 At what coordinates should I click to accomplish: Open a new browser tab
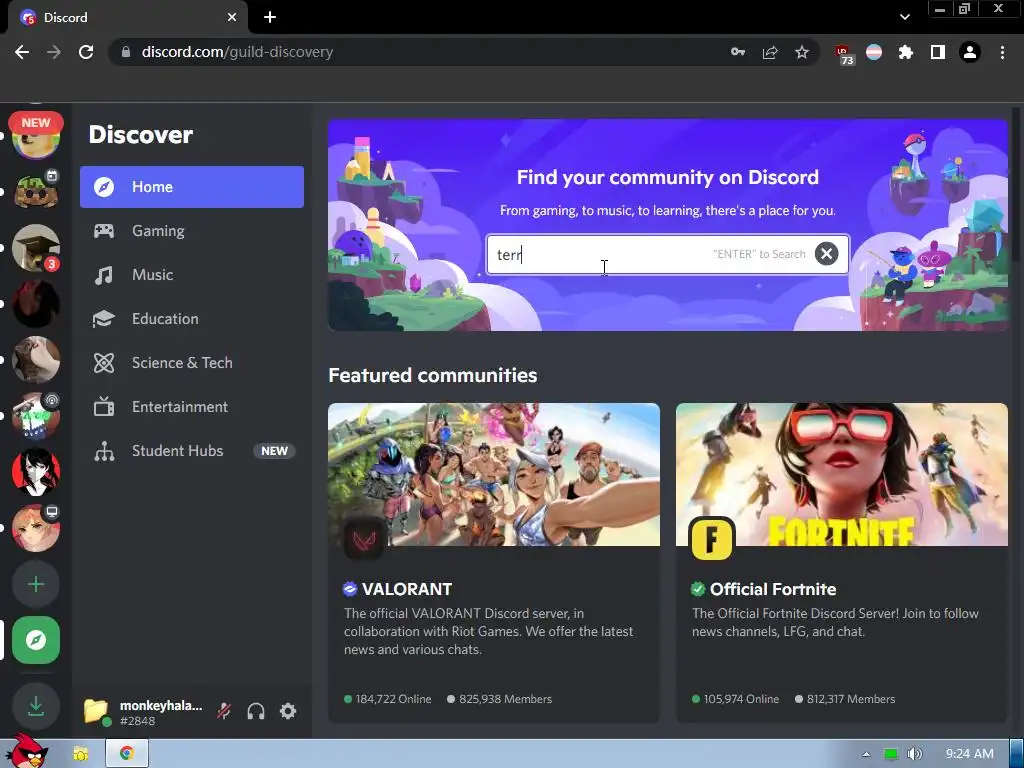point(270,17)
